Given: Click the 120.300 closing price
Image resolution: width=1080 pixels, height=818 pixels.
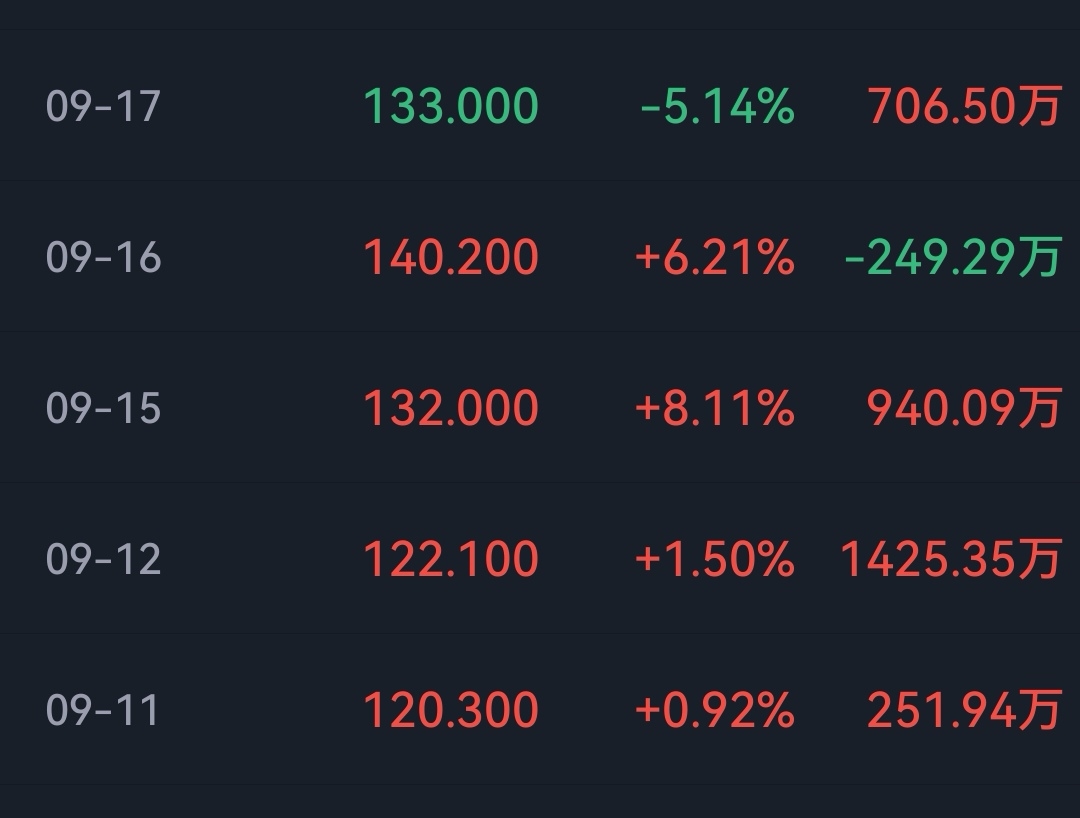Looking at the screenshot, I should click(x=450, y=711).
